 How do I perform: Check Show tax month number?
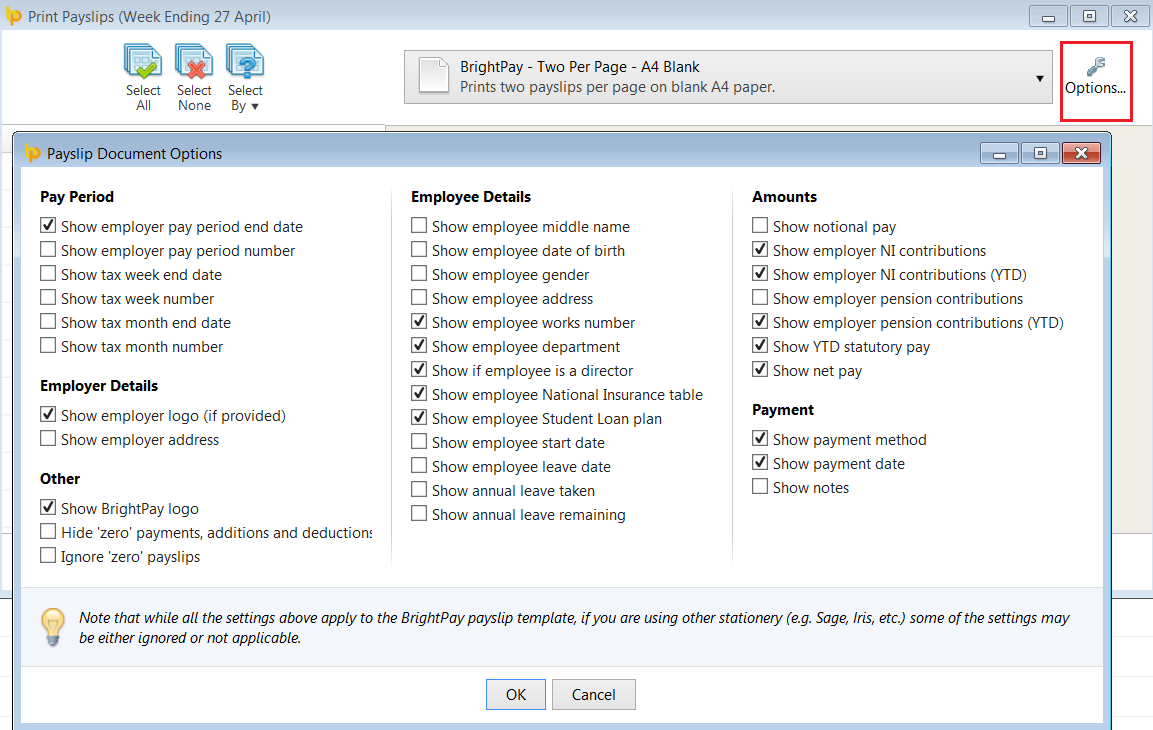tap(49, 346)
